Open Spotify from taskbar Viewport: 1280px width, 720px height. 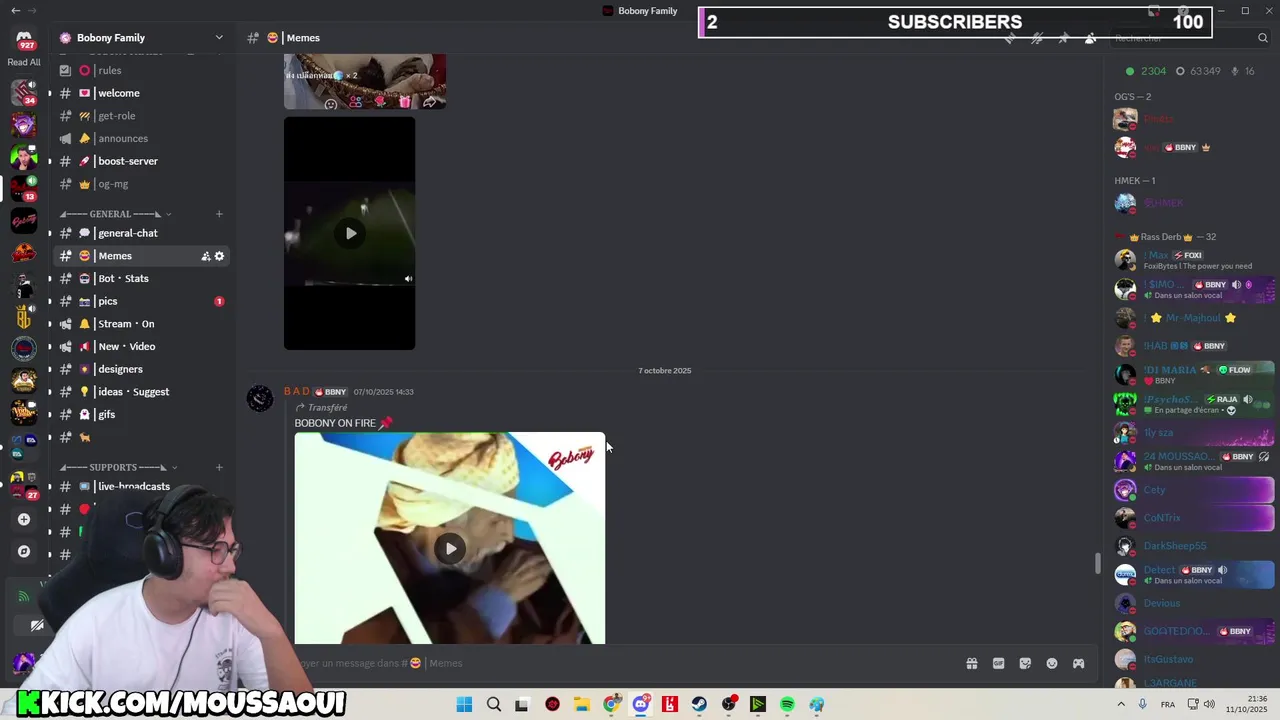point(787,705)
